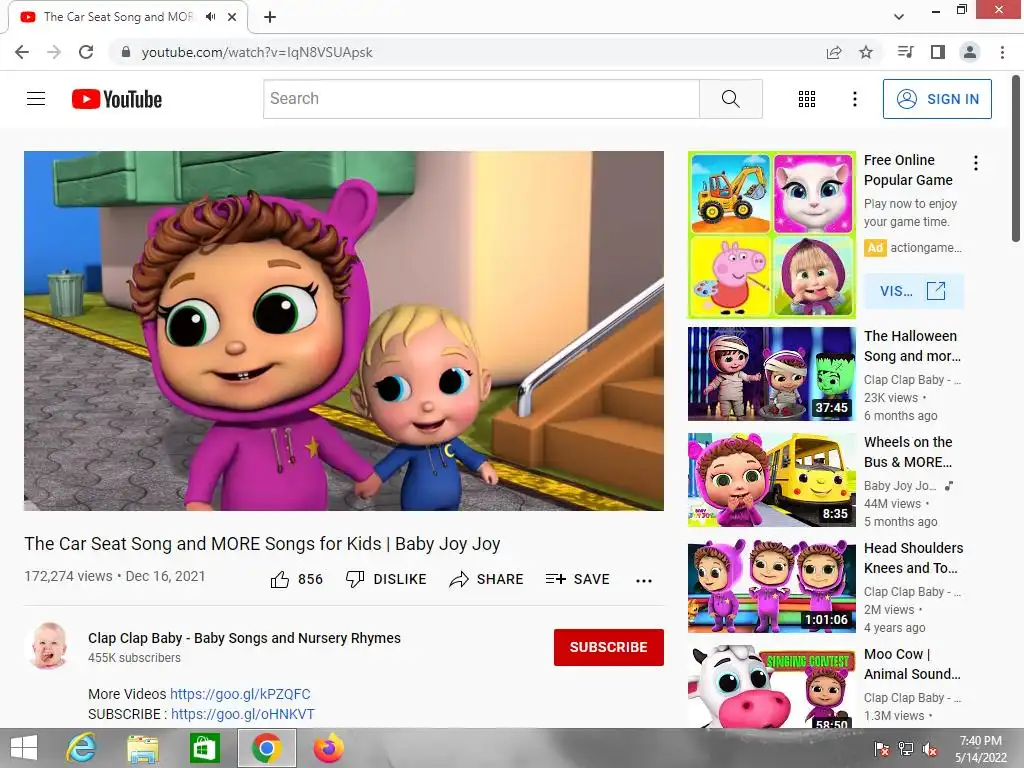Screen dimensions: 1024x768
Task: Click the SIGN IN button
Action: point(937,99)
